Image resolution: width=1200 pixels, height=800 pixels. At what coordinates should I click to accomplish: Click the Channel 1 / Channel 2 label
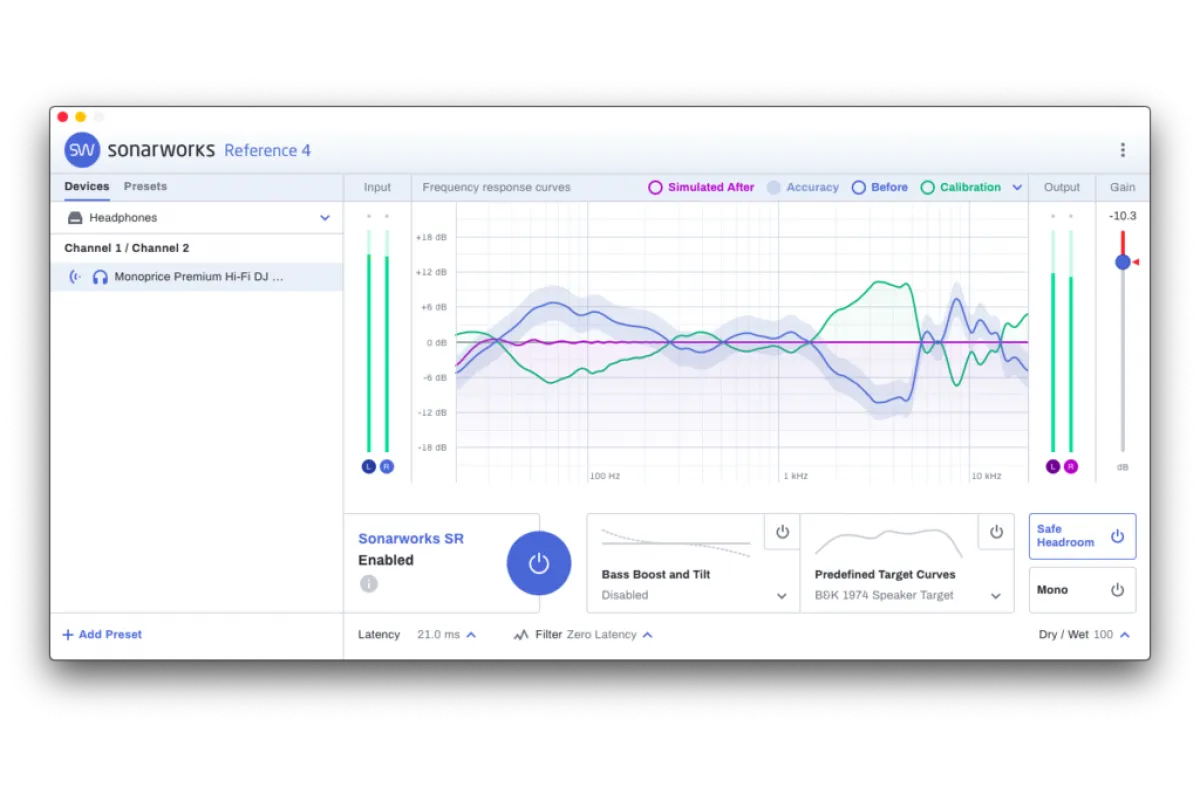coord(127,248)
